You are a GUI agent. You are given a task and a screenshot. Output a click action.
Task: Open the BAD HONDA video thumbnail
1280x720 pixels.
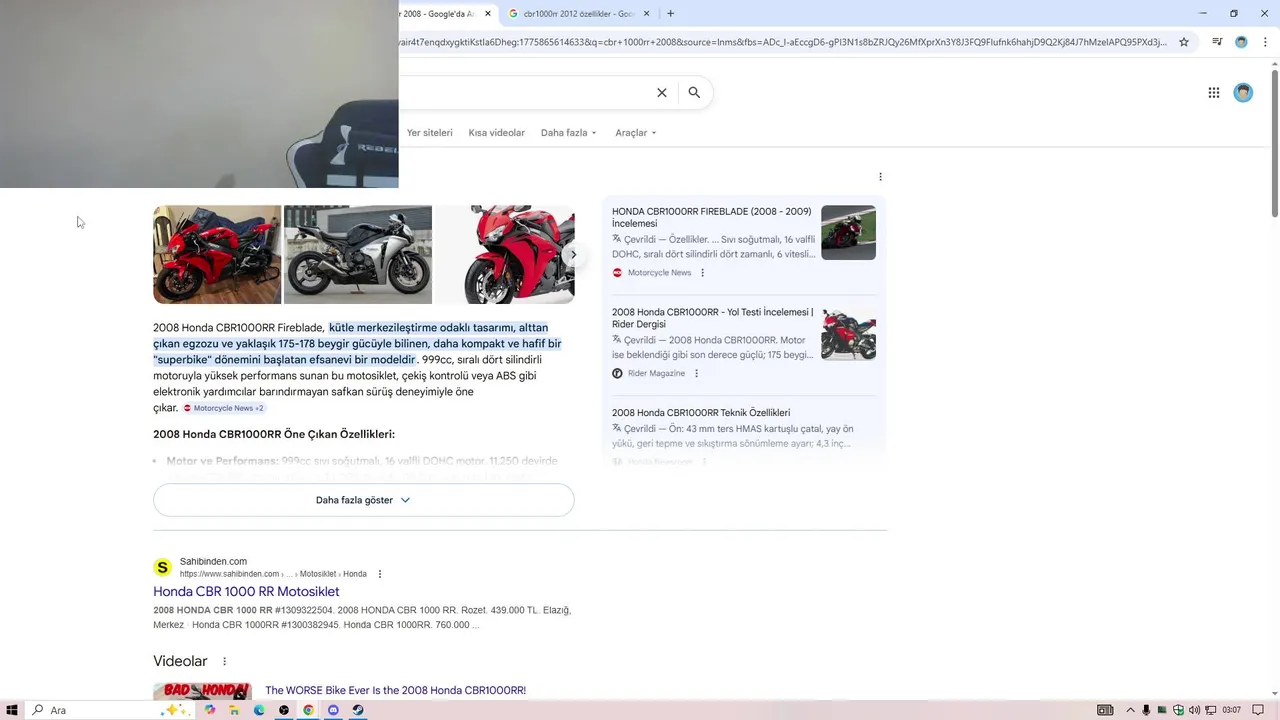202,691
